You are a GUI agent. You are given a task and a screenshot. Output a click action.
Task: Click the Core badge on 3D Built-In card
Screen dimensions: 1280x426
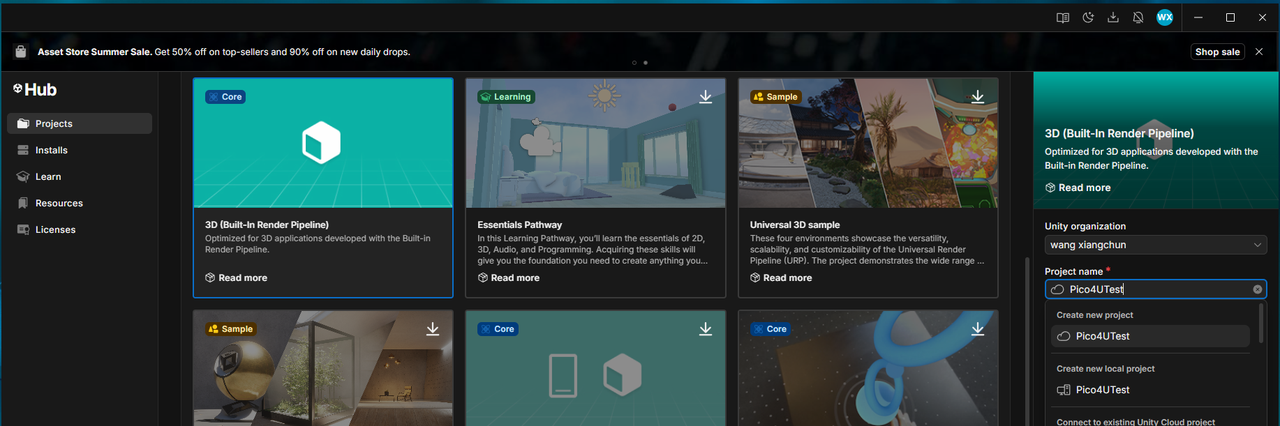click(x=225, y=97)
